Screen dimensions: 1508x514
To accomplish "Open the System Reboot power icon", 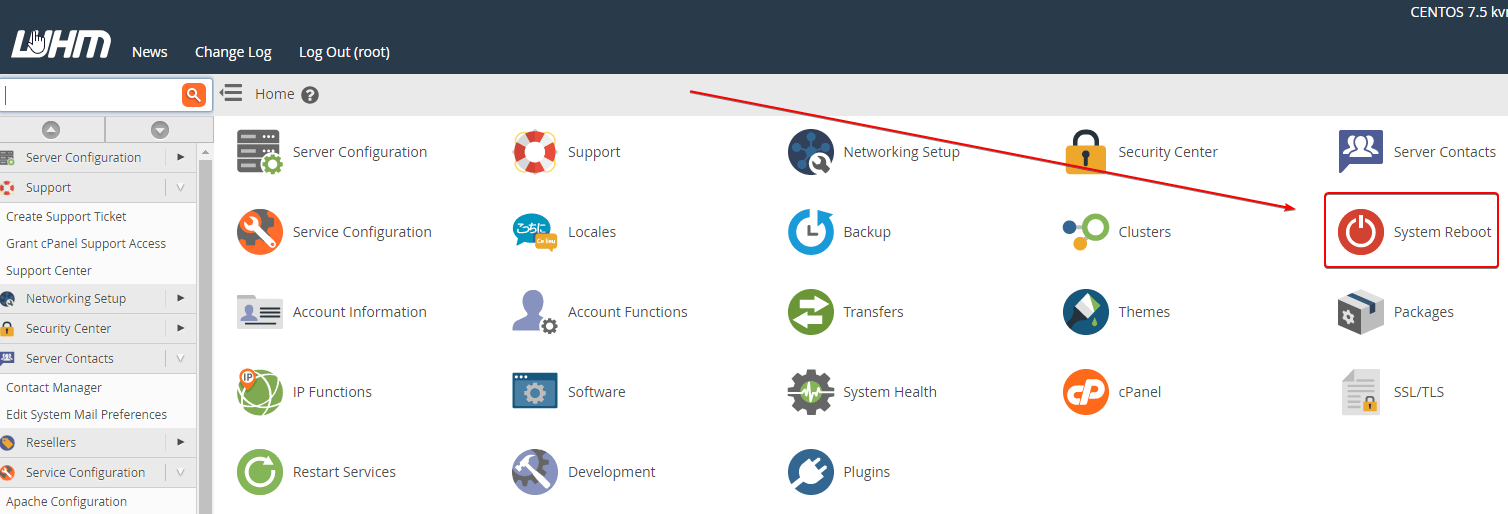I will point(1360,232).
